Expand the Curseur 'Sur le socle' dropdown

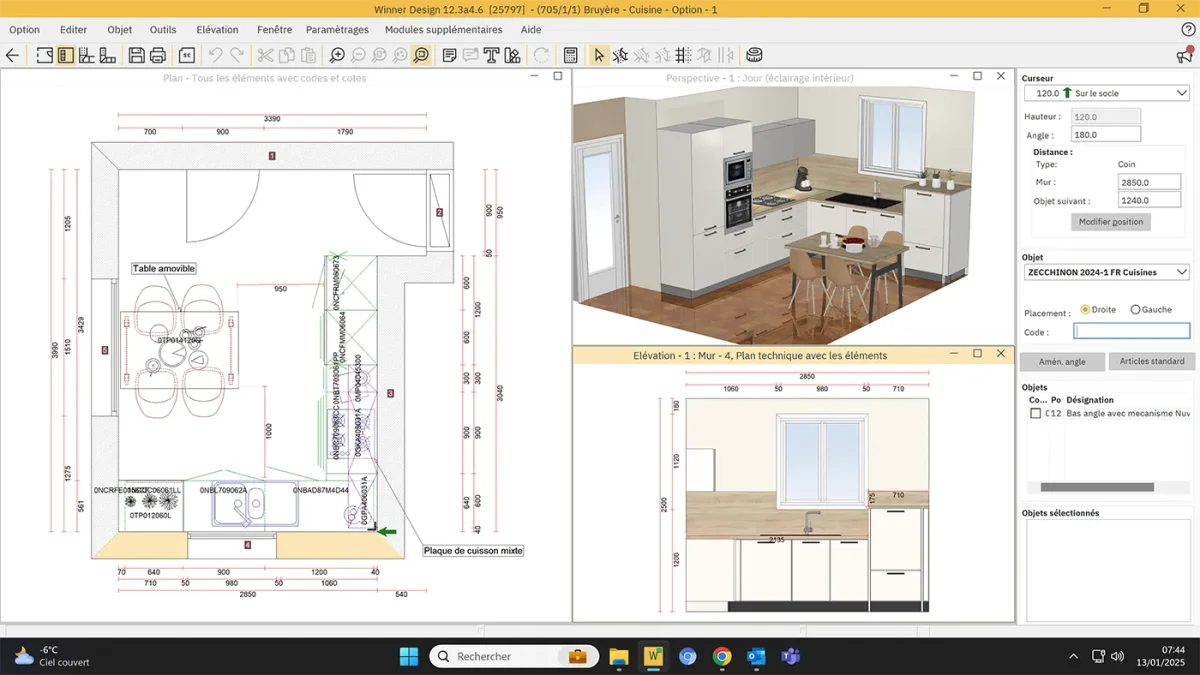pos(1105,93)
